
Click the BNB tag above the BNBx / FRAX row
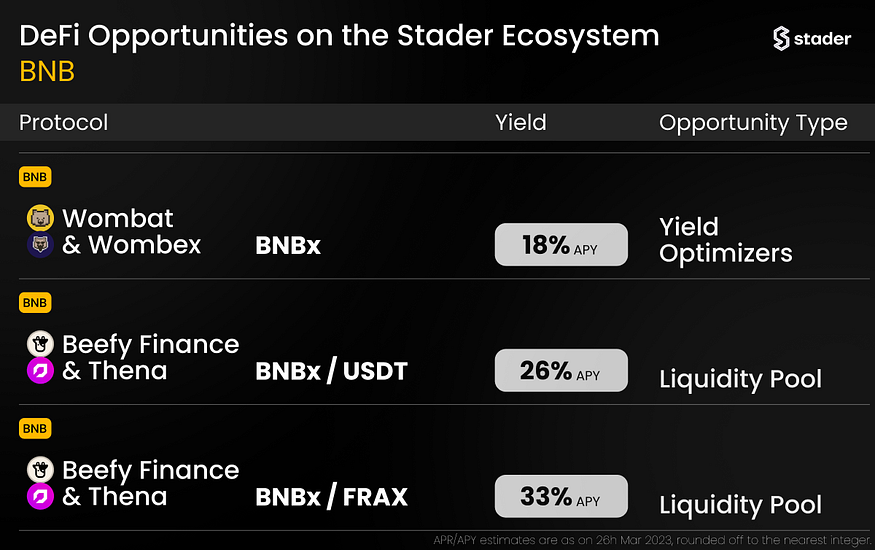35,428
